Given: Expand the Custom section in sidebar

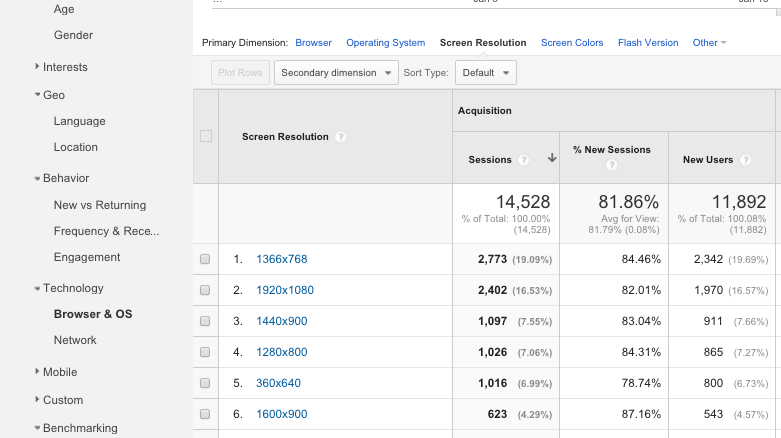Looking at the screenshot, I should coord(37,399).
